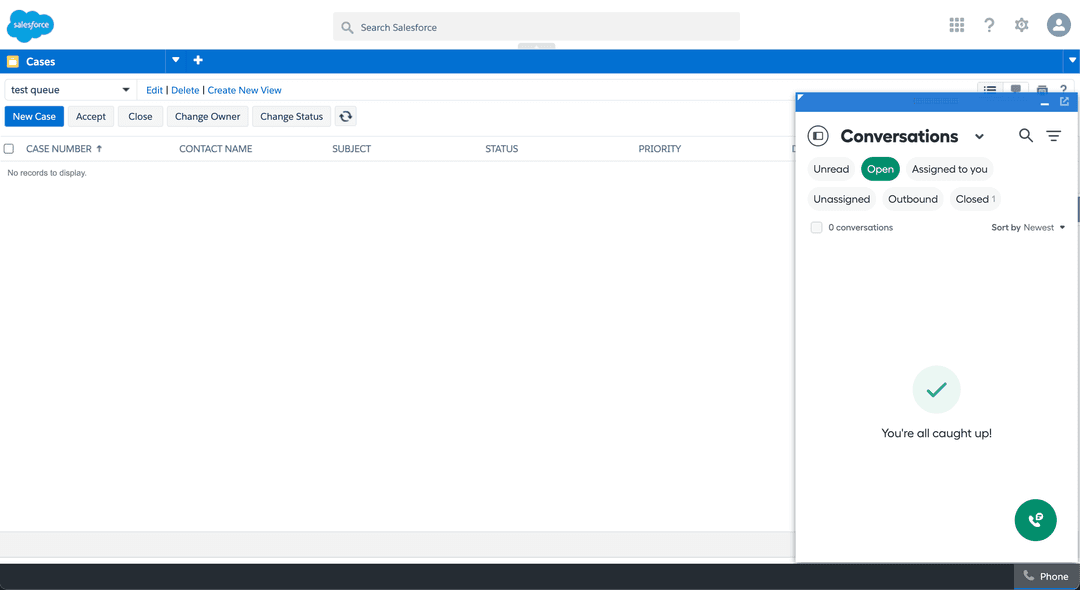The height and width of the screenshot is (590, 1080).
Task: Open the user profile avatar
Action: tap(1058, 25)
